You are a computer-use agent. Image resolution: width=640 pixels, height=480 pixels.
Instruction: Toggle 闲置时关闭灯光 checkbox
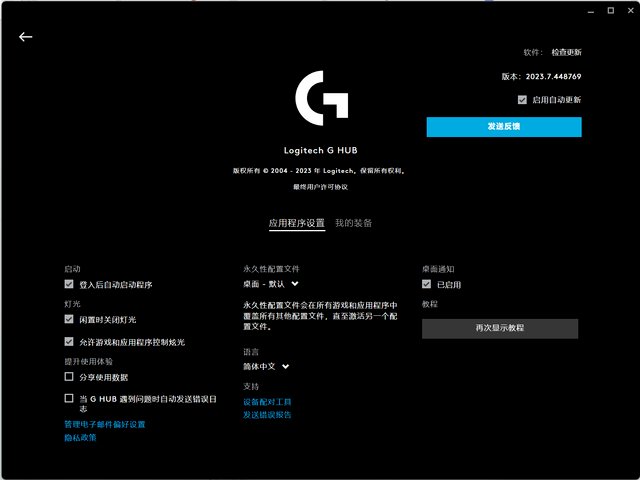69,319
